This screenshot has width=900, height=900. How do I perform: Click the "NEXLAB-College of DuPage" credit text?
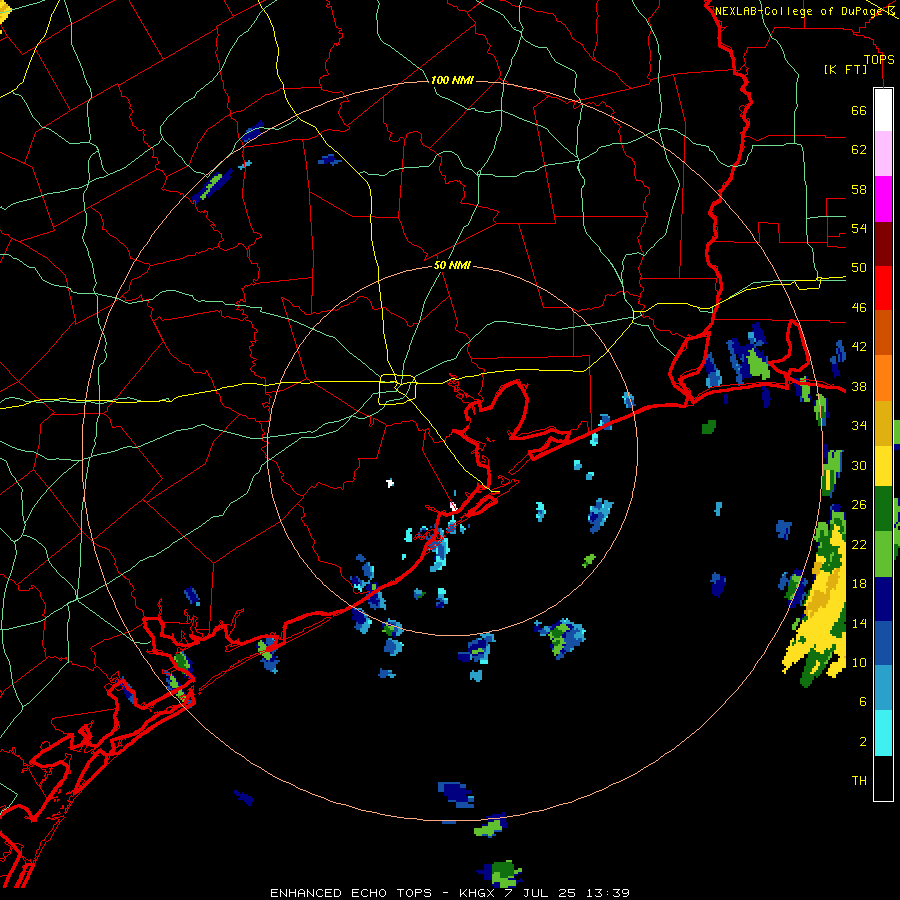(x=798, y=11)
